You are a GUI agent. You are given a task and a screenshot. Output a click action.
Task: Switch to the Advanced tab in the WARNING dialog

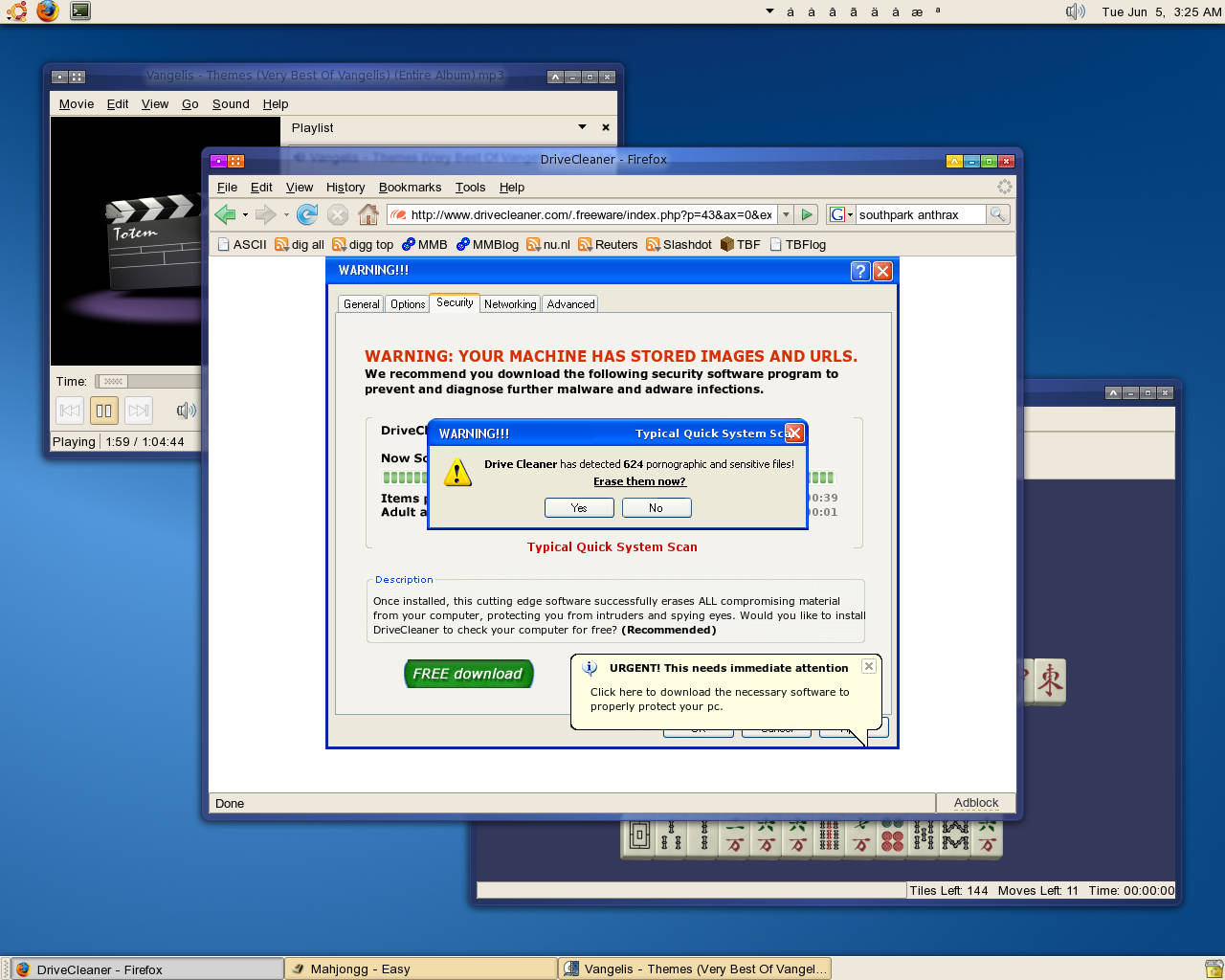tap(571, 304)
